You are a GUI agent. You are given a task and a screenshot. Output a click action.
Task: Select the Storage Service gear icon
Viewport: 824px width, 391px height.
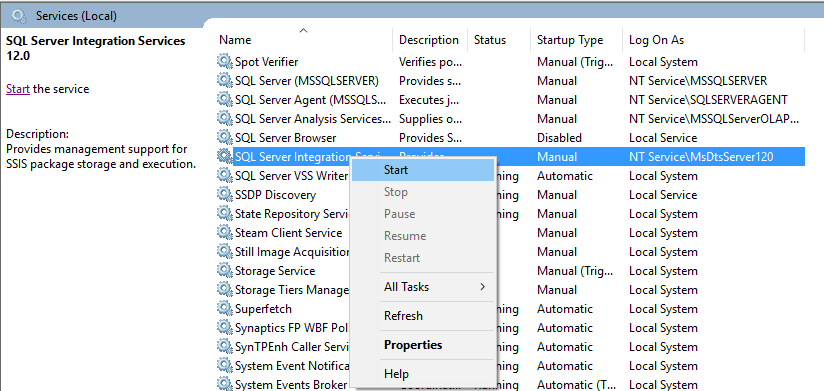224,271
